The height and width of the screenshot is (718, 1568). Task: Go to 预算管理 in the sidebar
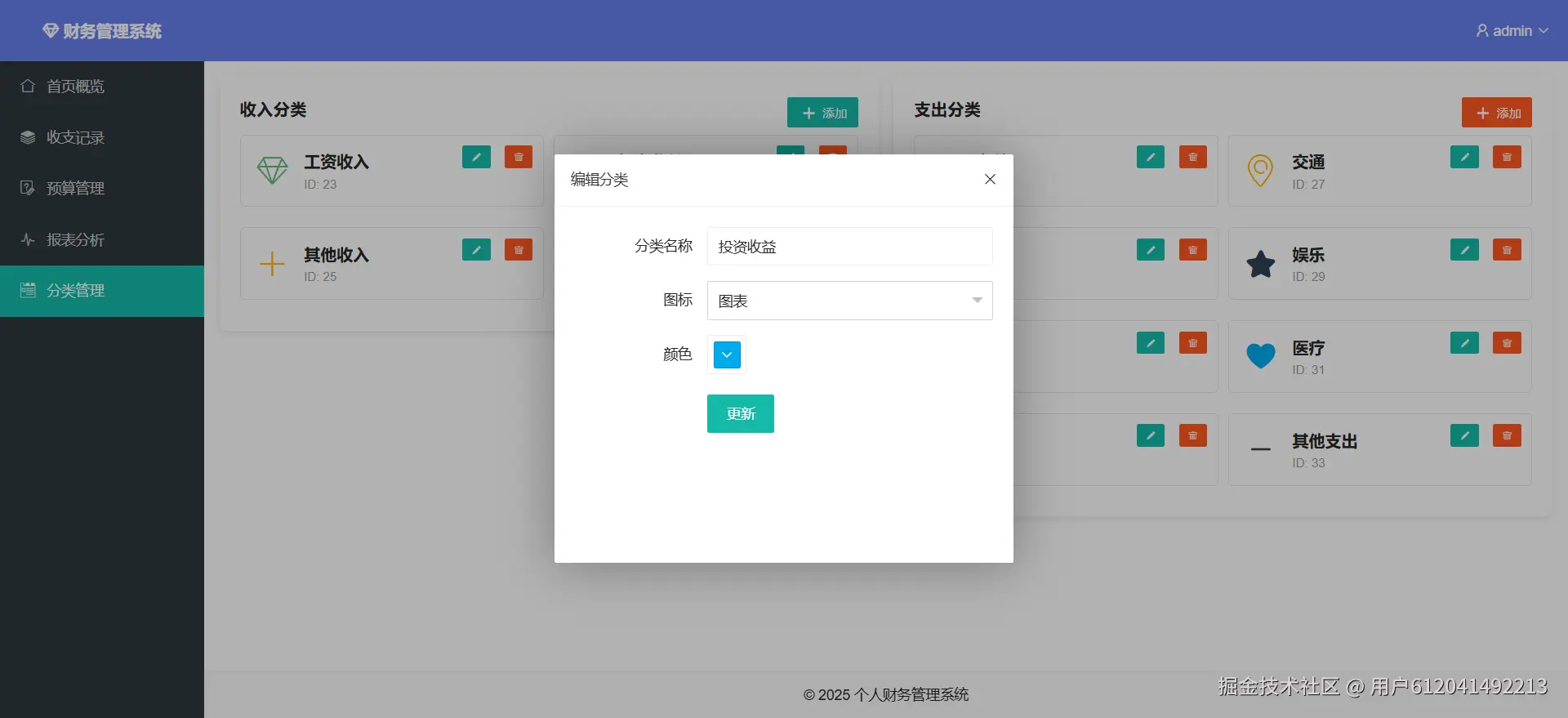[102, 188]
